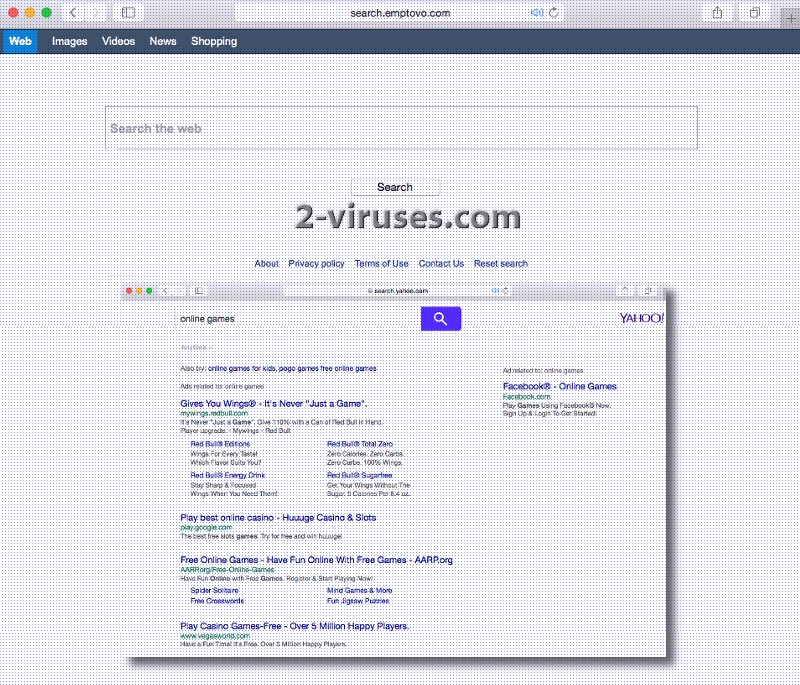Open the Red Bull Energy Drink sublink
This screenshot has width=800, height=685.
228,475
